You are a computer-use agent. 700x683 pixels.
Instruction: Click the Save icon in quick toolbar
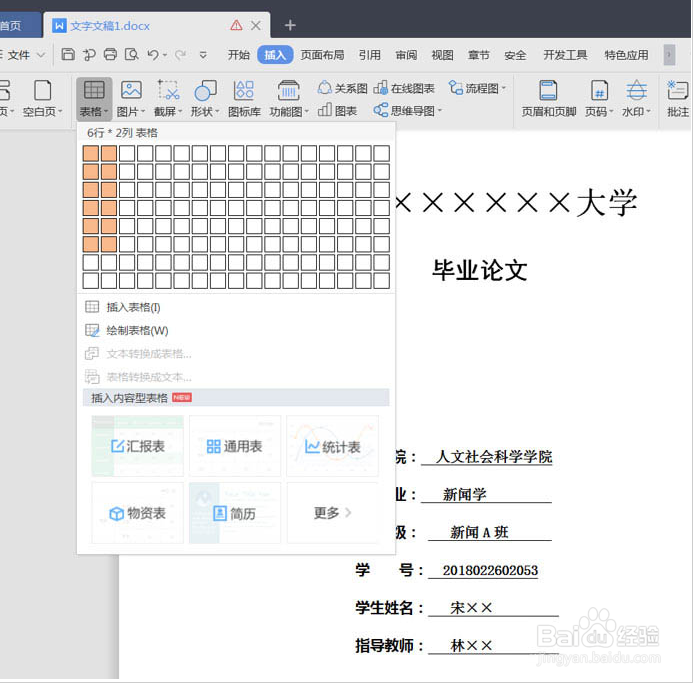coord(68,54)
